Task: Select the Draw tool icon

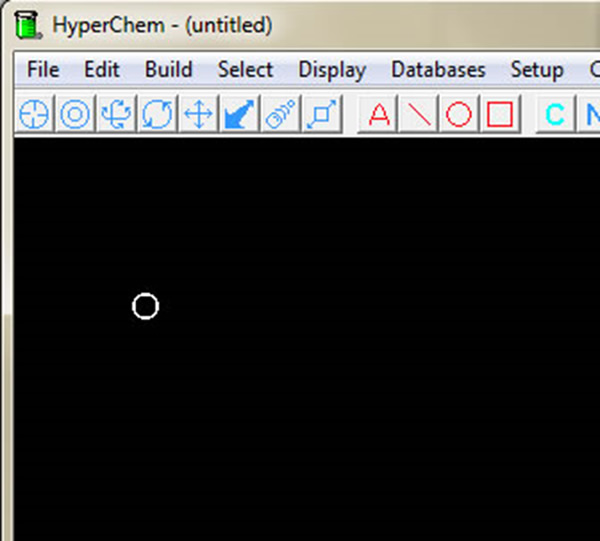Action: pos(34,115)
